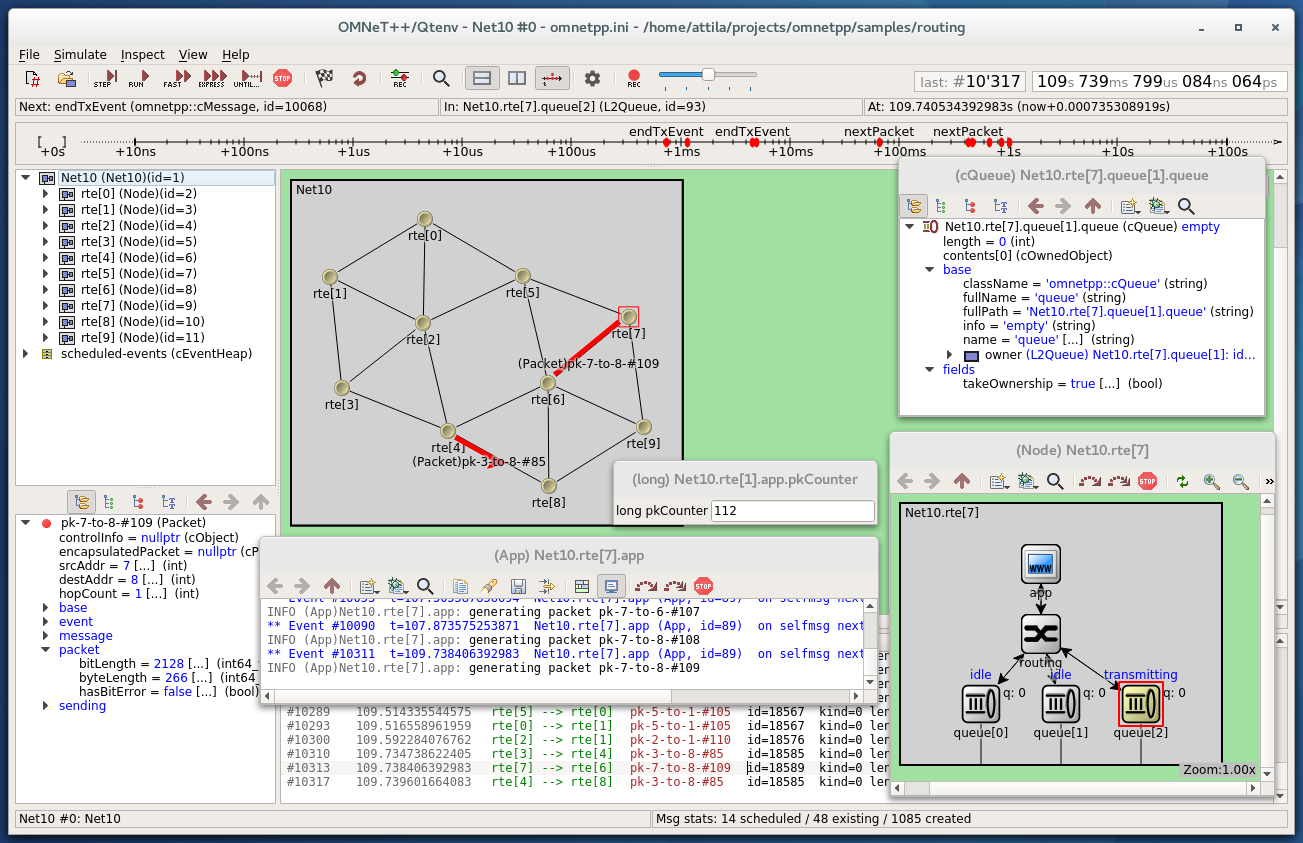Click the app module icon in rte[7] diagram

pos(1040,566)
